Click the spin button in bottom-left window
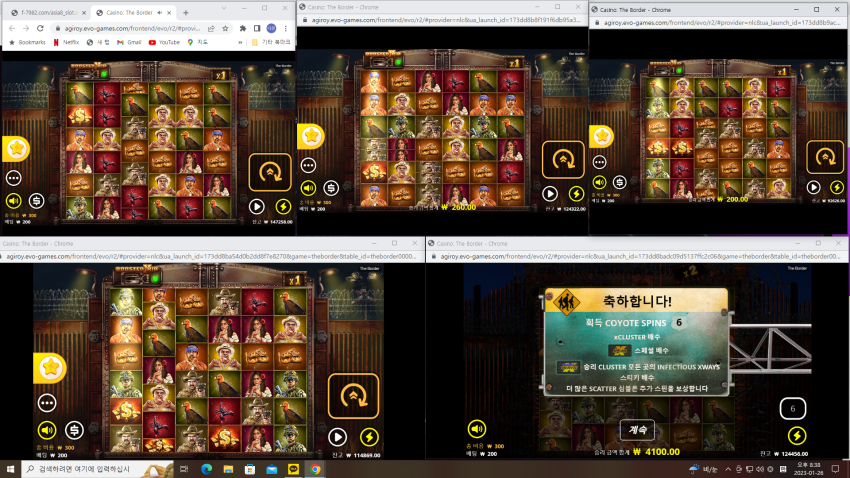The image size is (850, 478). pyautogui.click(x=353, y=396)
